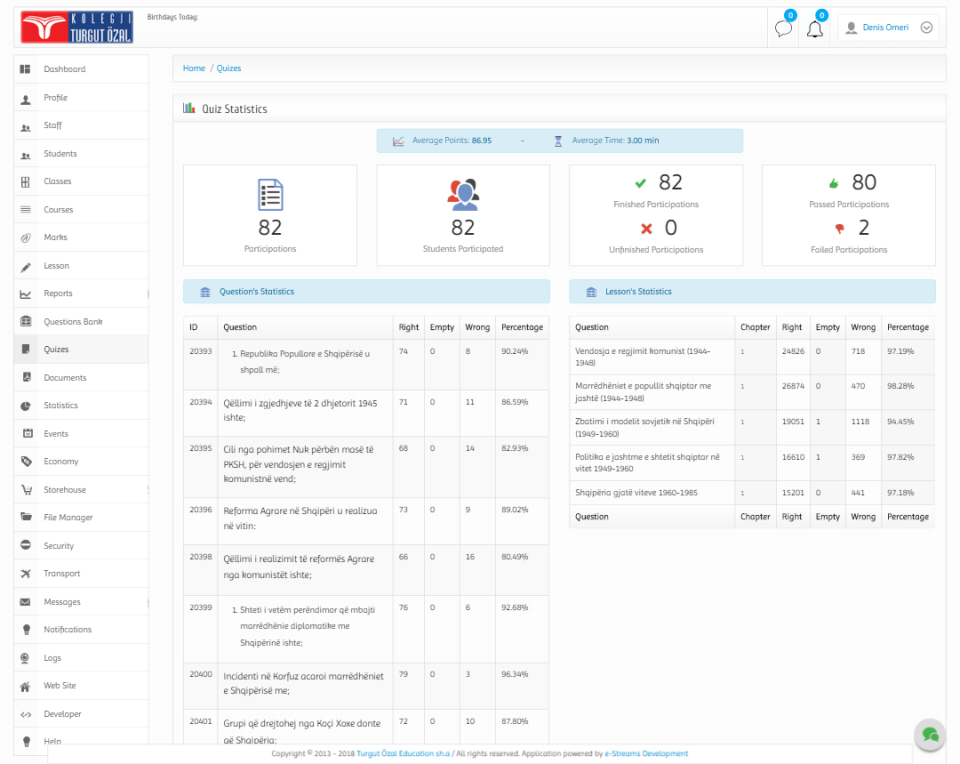The width and height of the screenshot is (960, 764).
Task: Open the green chat widget button
Action: 930,735
